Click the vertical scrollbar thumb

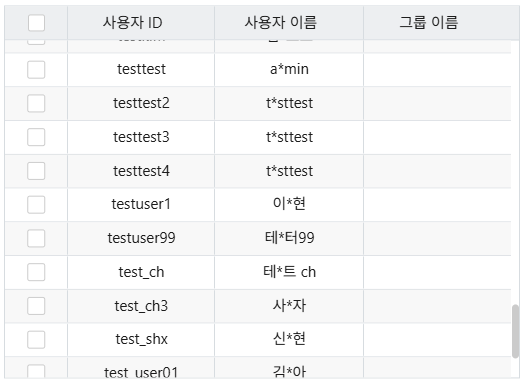[516, 331]
